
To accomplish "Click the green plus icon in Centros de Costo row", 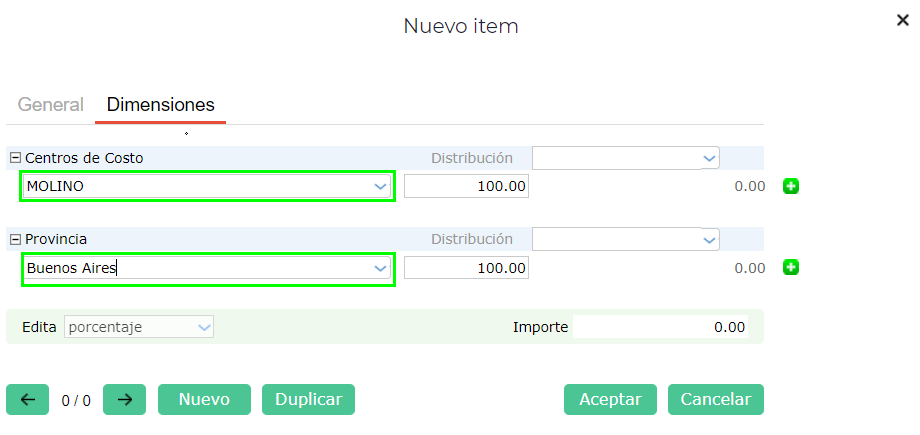I will point(790,186).
